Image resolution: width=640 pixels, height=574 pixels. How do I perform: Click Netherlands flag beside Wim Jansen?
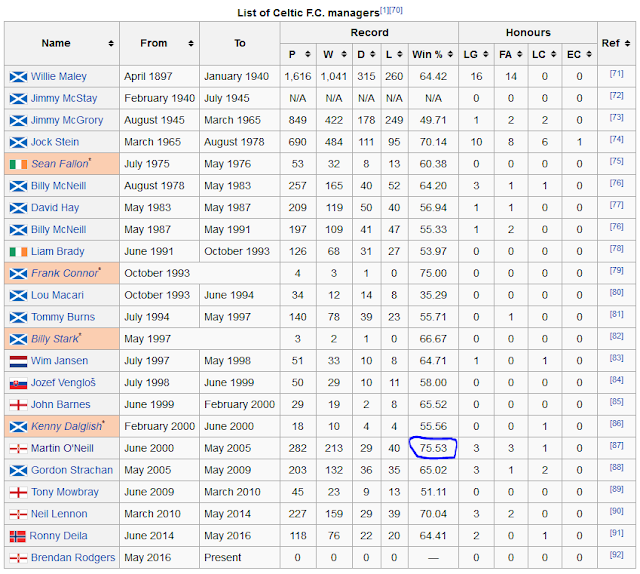coord(18,361)
